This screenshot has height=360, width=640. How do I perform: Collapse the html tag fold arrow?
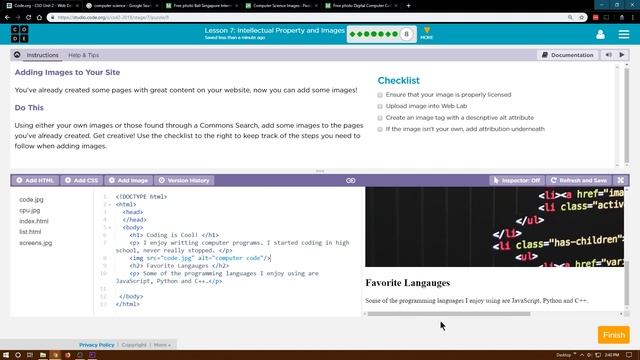point(109,204)
